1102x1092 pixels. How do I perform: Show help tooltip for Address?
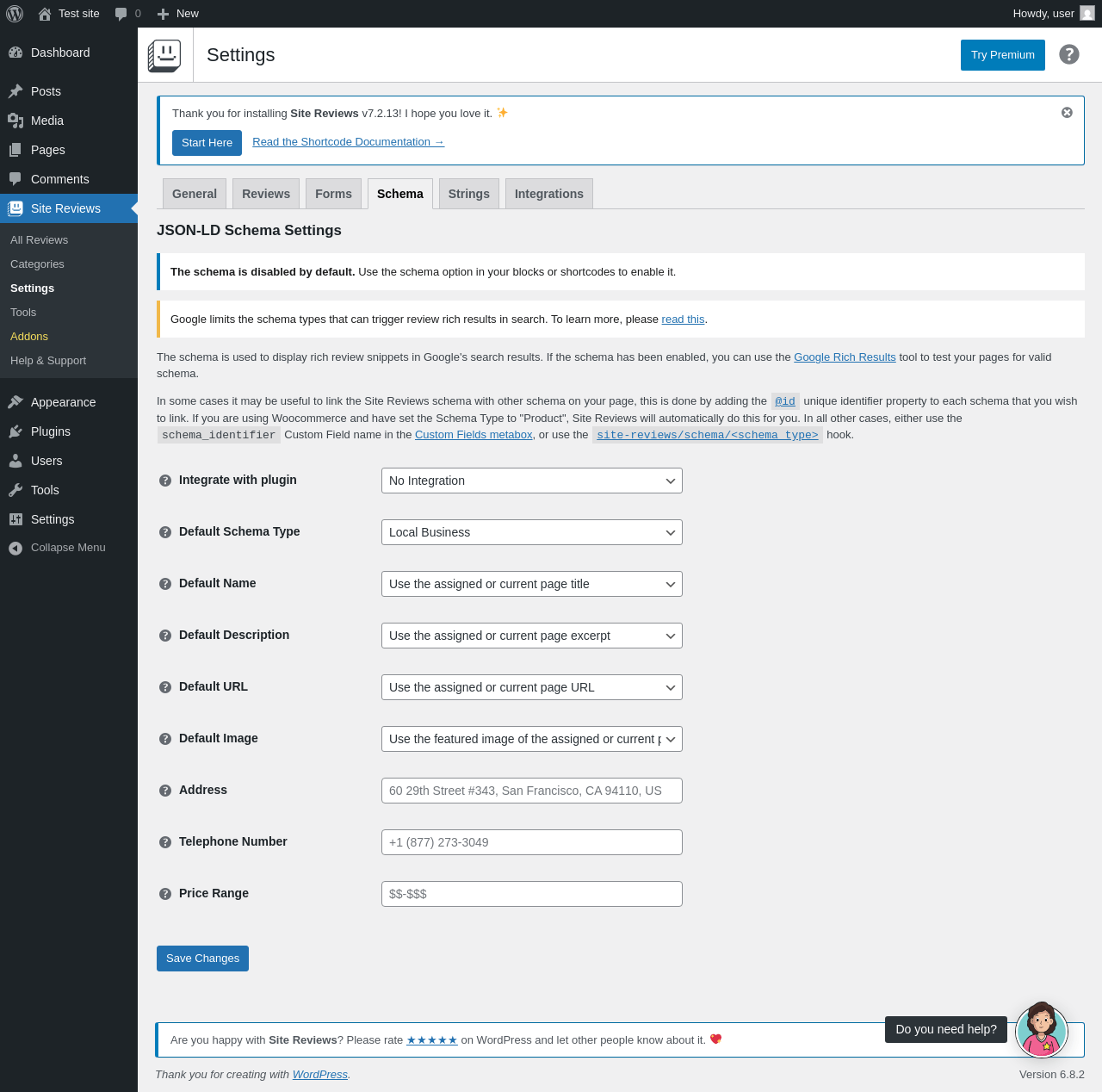165,791
